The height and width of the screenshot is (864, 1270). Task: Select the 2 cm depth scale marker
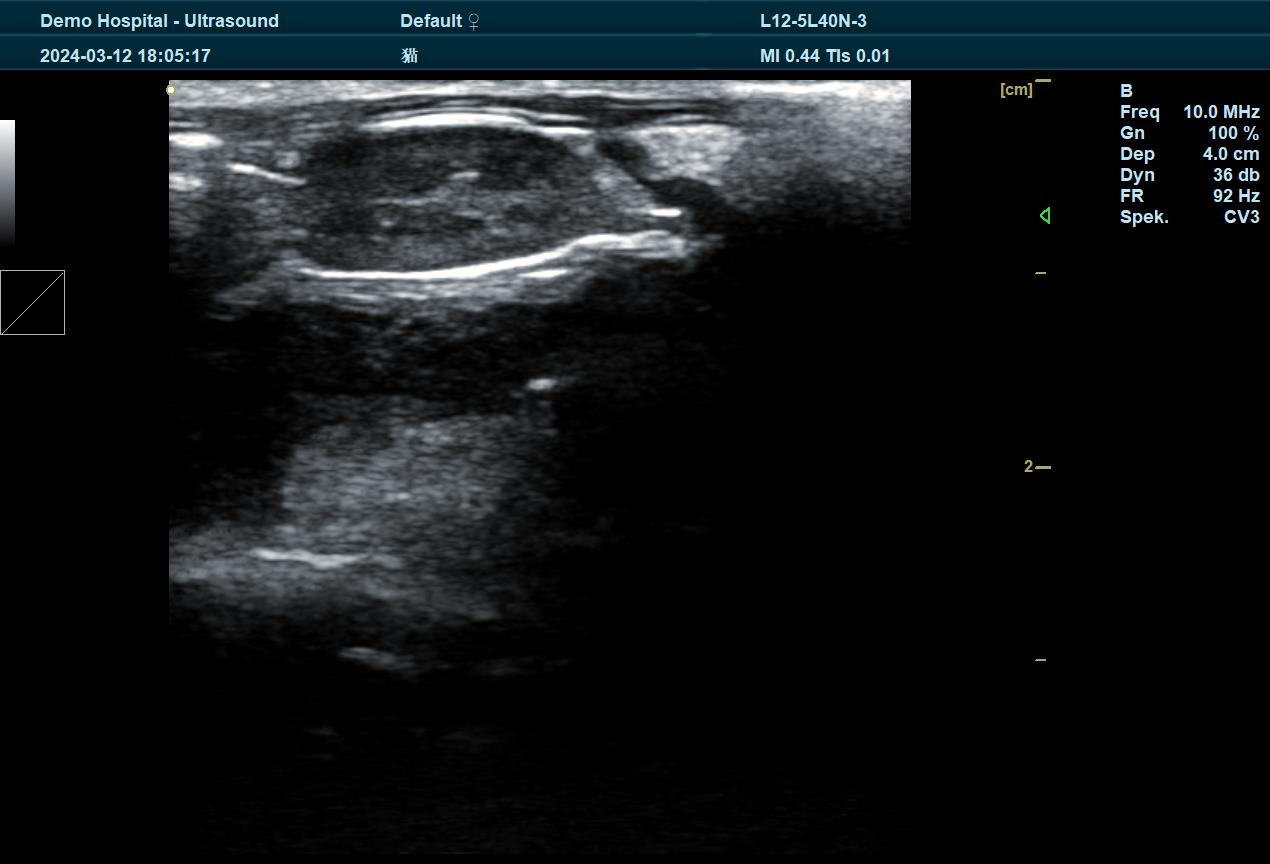[1029, 467]
